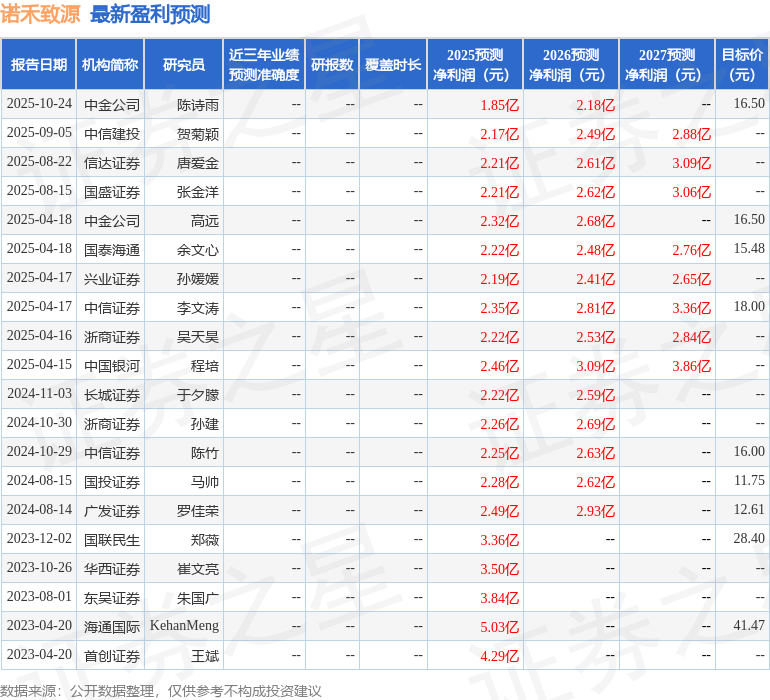770x700 pixels.
Task: Click the 近三年业绩预测准确度 column header
Action: click(x=264, y=65)
